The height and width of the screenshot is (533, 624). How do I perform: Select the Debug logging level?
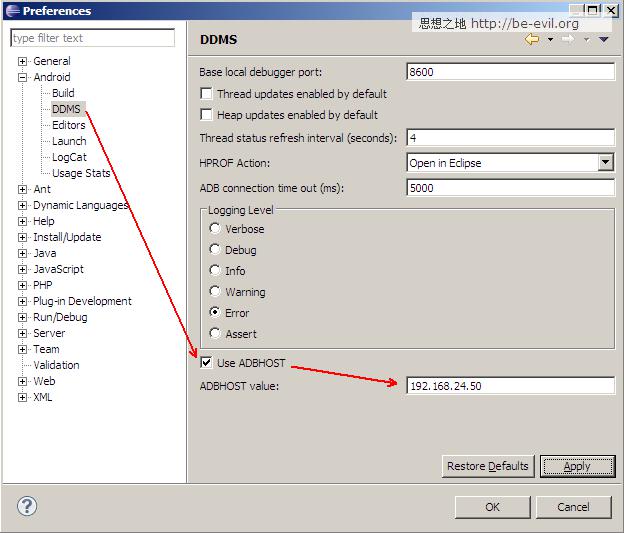[x=214, y=250]
